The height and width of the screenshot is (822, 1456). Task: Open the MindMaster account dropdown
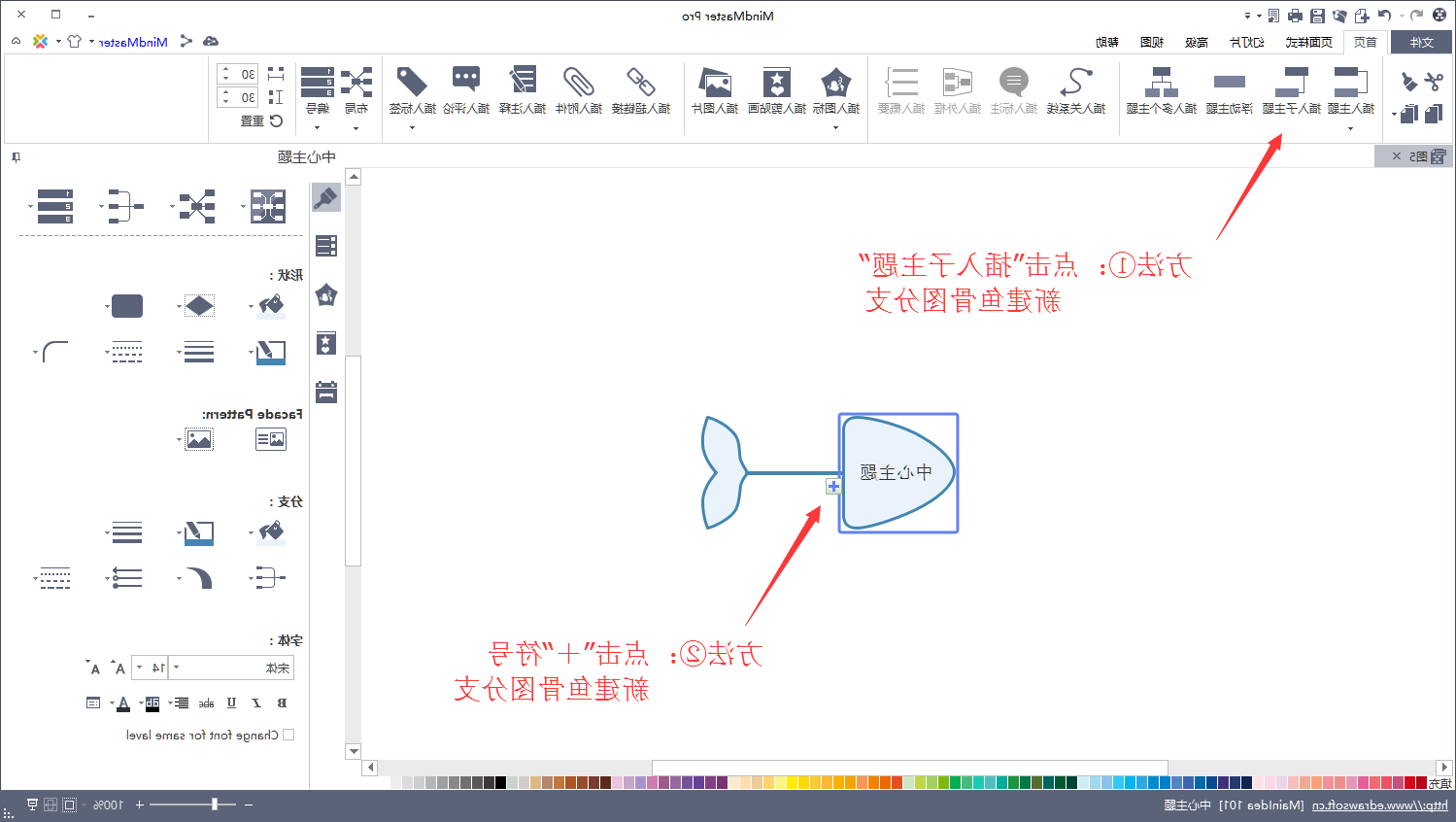click(x=92, y=42)
